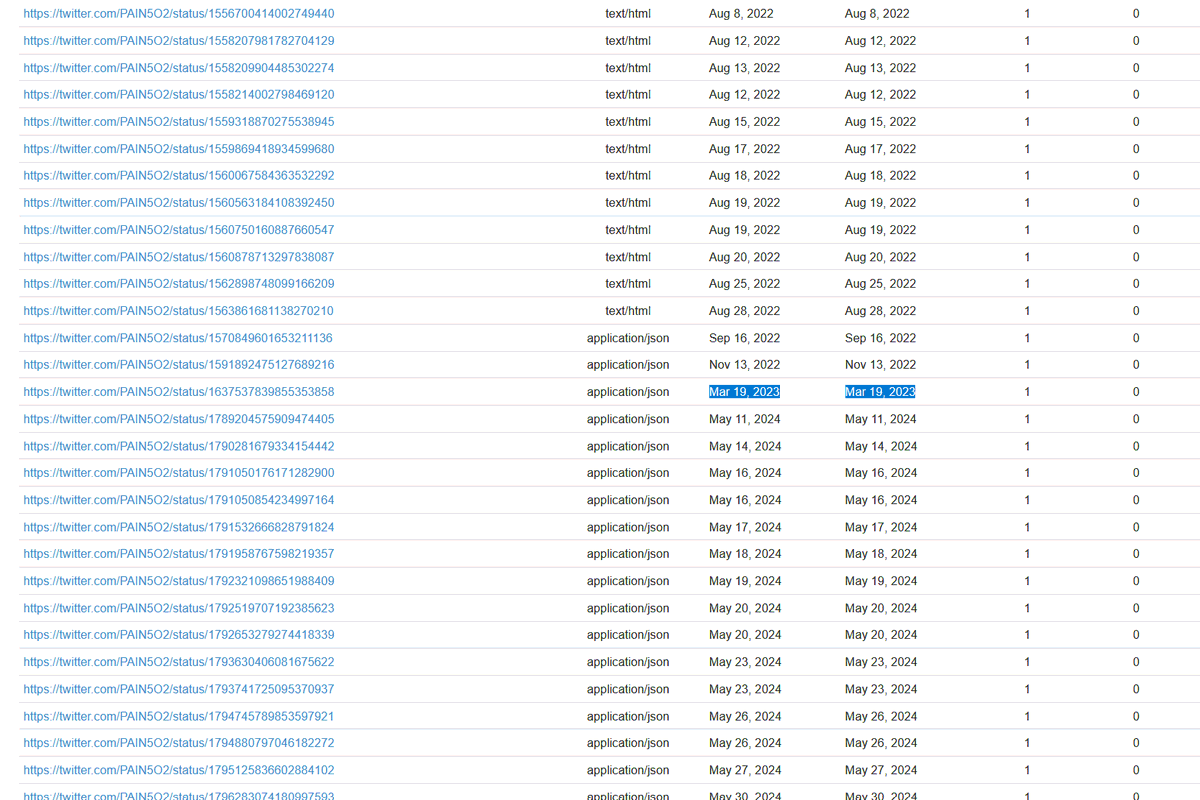Select text/html cell in the 1556700414002749440 row

coord(628,14)
